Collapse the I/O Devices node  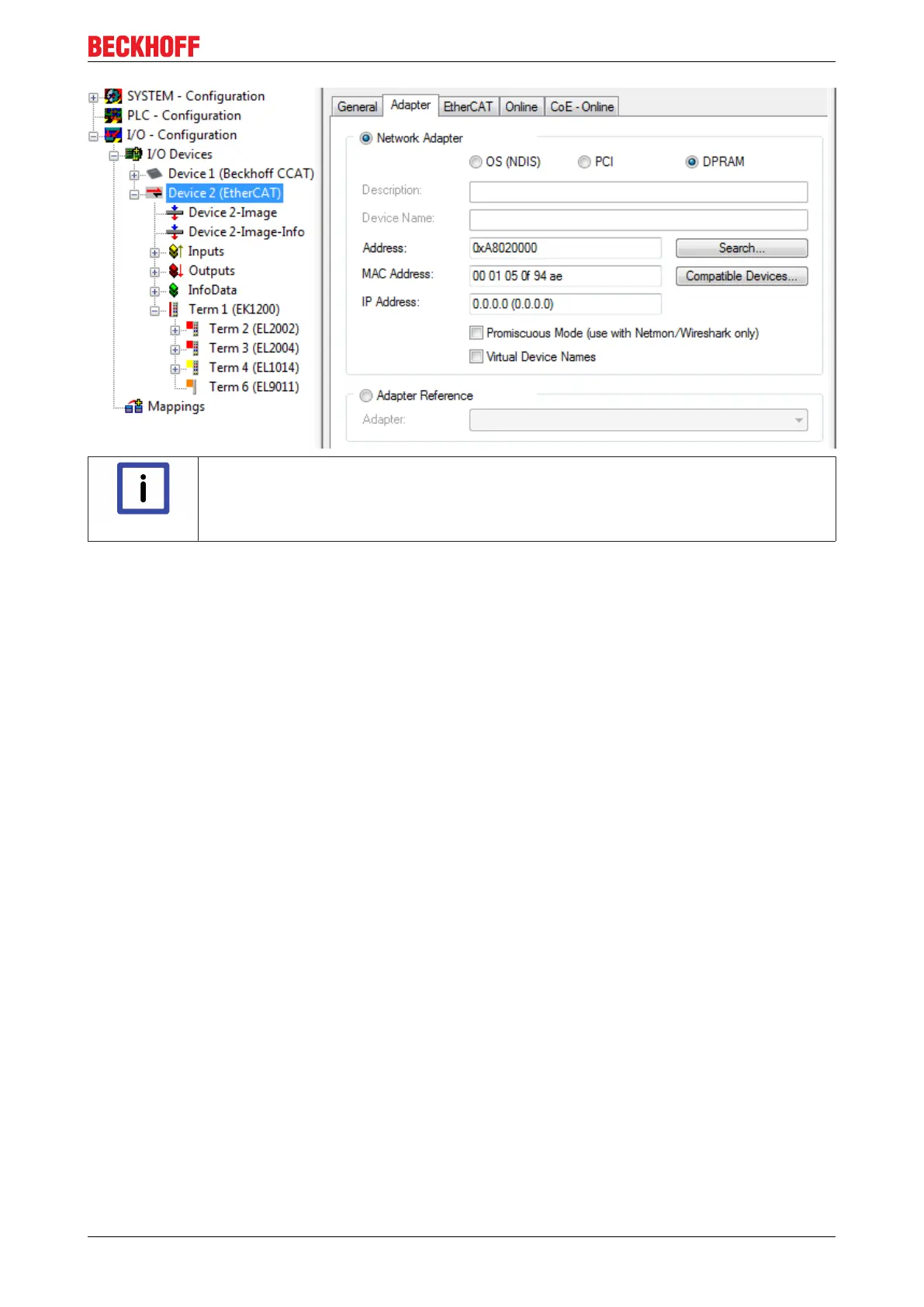pyautogui.click(x=114, y=156)
